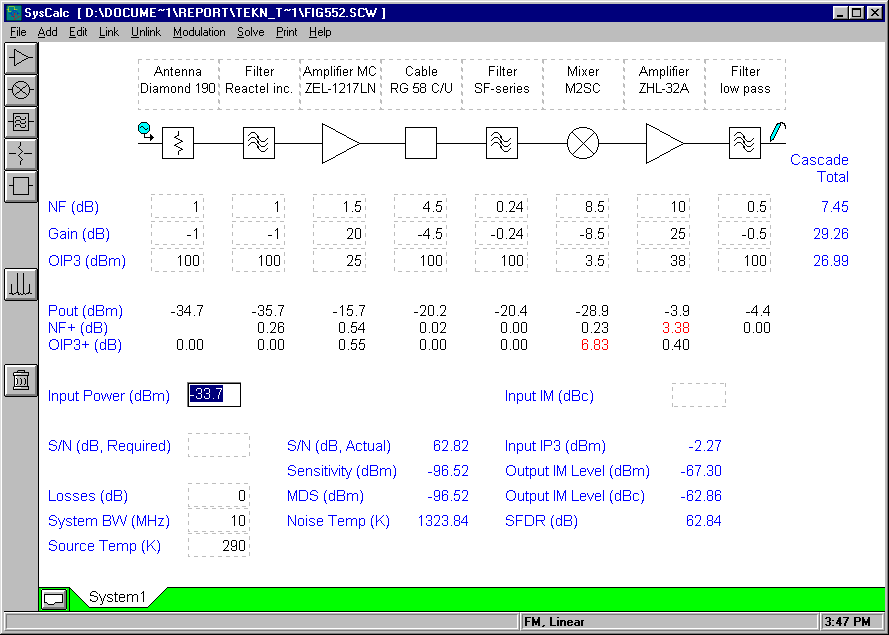Click the Antenna Diamond 190 name box
The height and width of the screenshot is (635, 889).
pos(177,80)
